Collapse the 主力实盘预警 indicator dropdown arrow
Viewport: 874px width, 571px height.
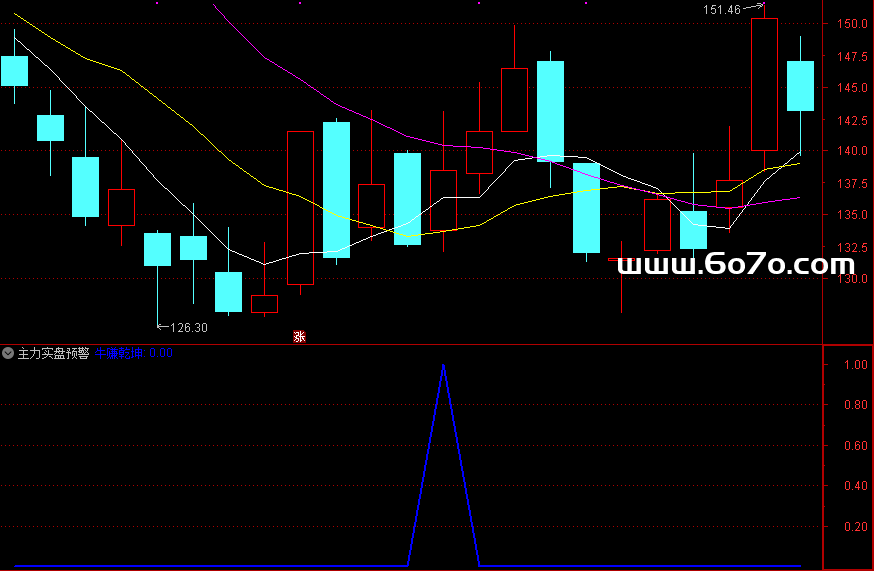tap(9, 353)
